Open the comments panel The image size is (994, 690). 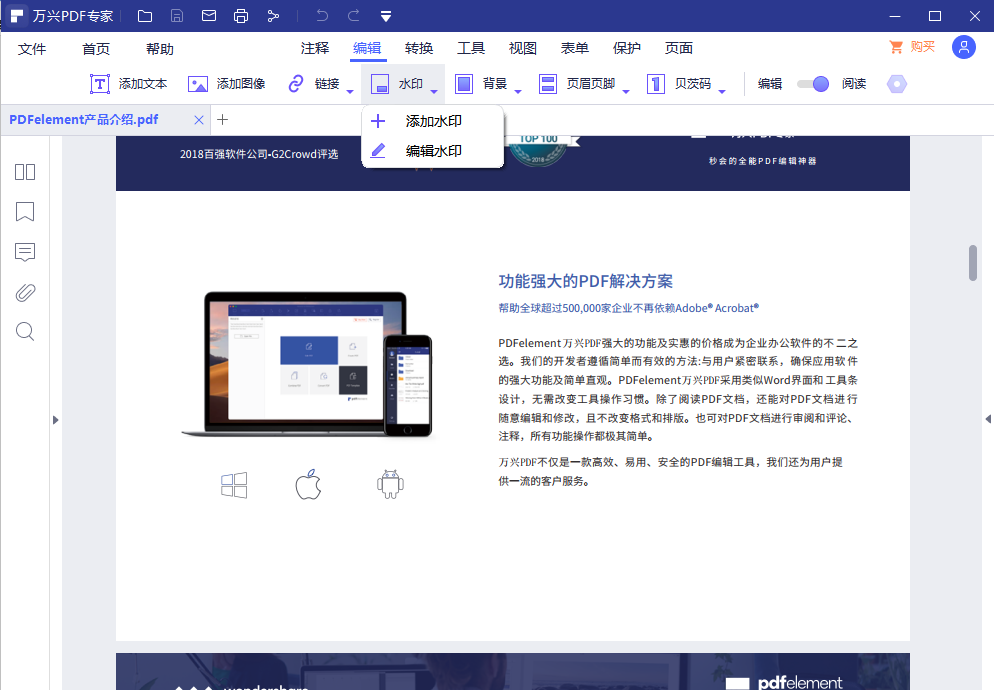click(24, 252)
